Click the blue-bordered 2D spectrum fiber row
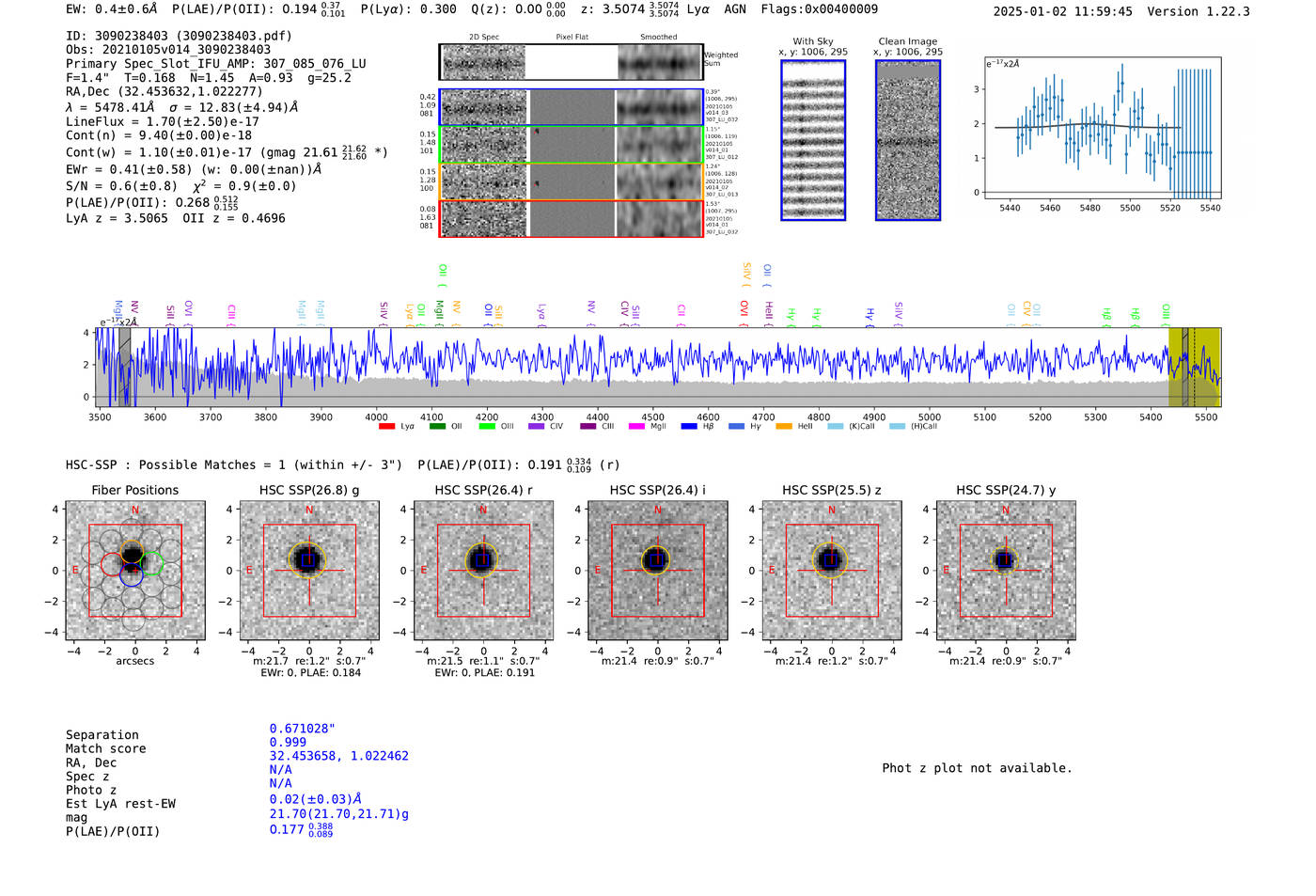The image size is (1316, 896). coord(572,107)
